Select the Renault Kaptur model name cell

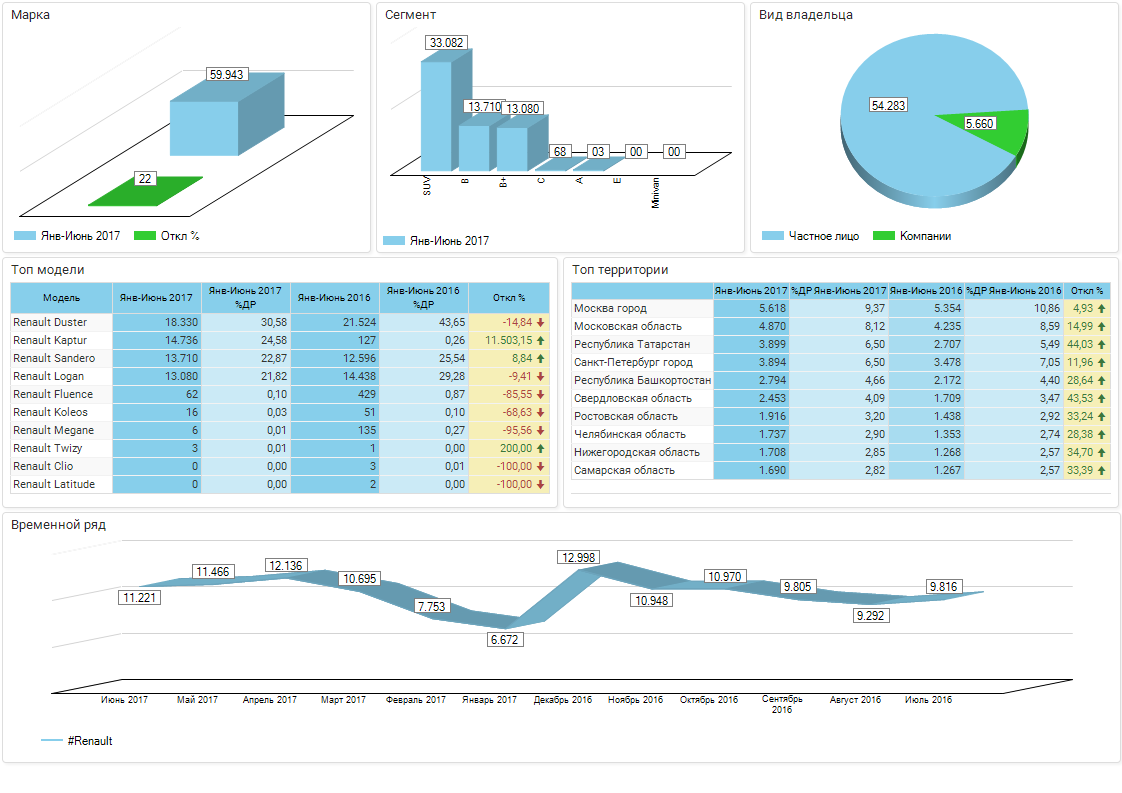(62, 340)
